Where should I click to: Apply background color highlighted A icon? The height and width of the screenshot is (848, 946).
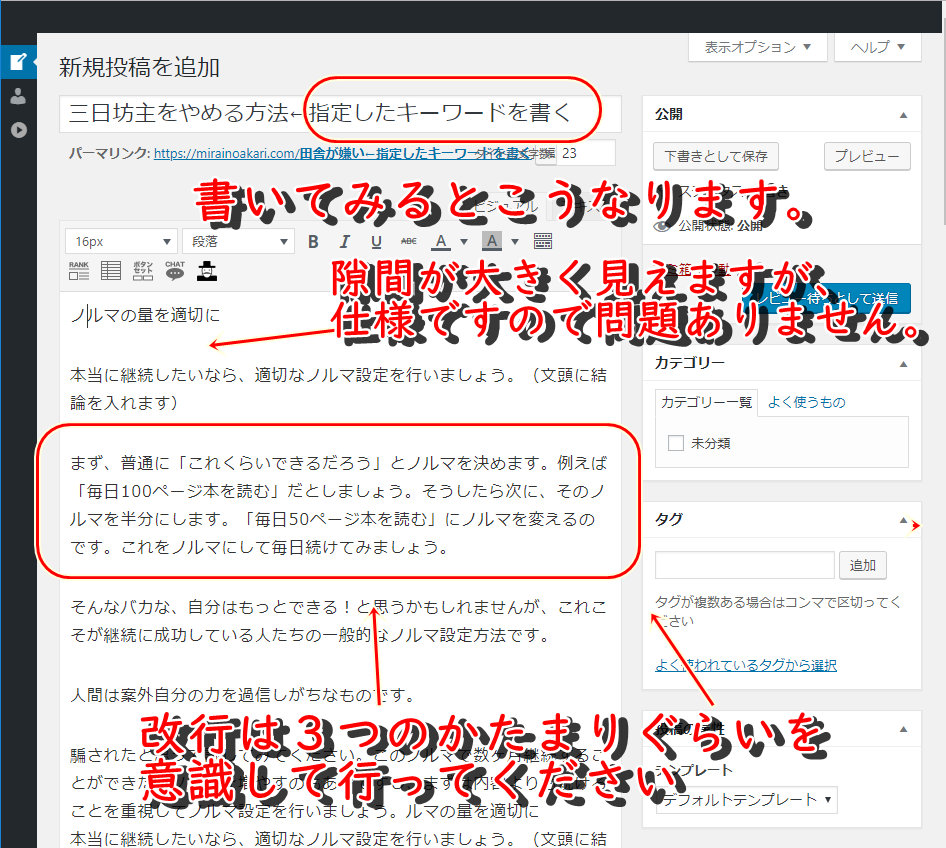point(492,242)
